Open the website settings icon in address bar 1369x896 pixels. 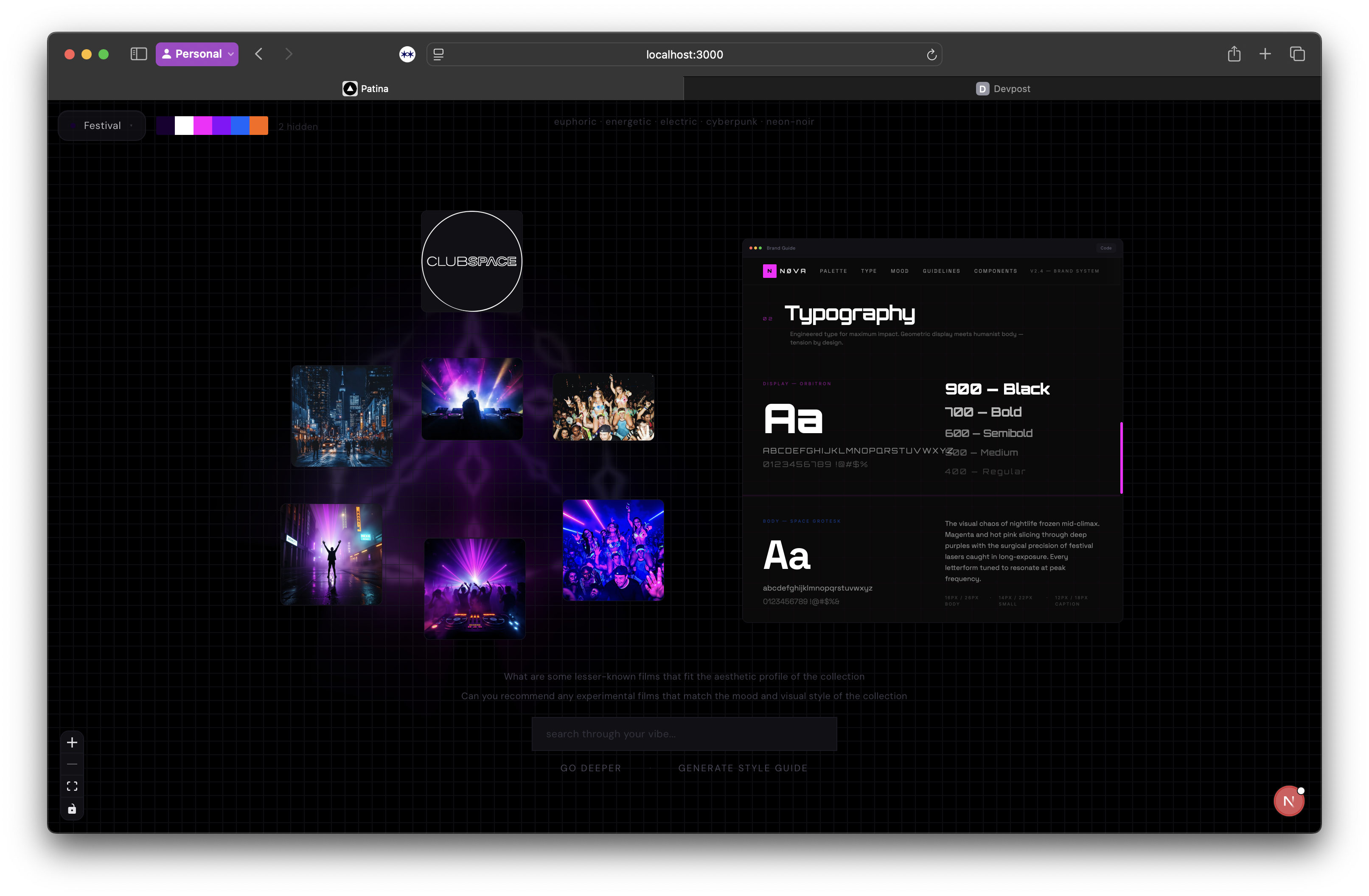tap(438, 55)
